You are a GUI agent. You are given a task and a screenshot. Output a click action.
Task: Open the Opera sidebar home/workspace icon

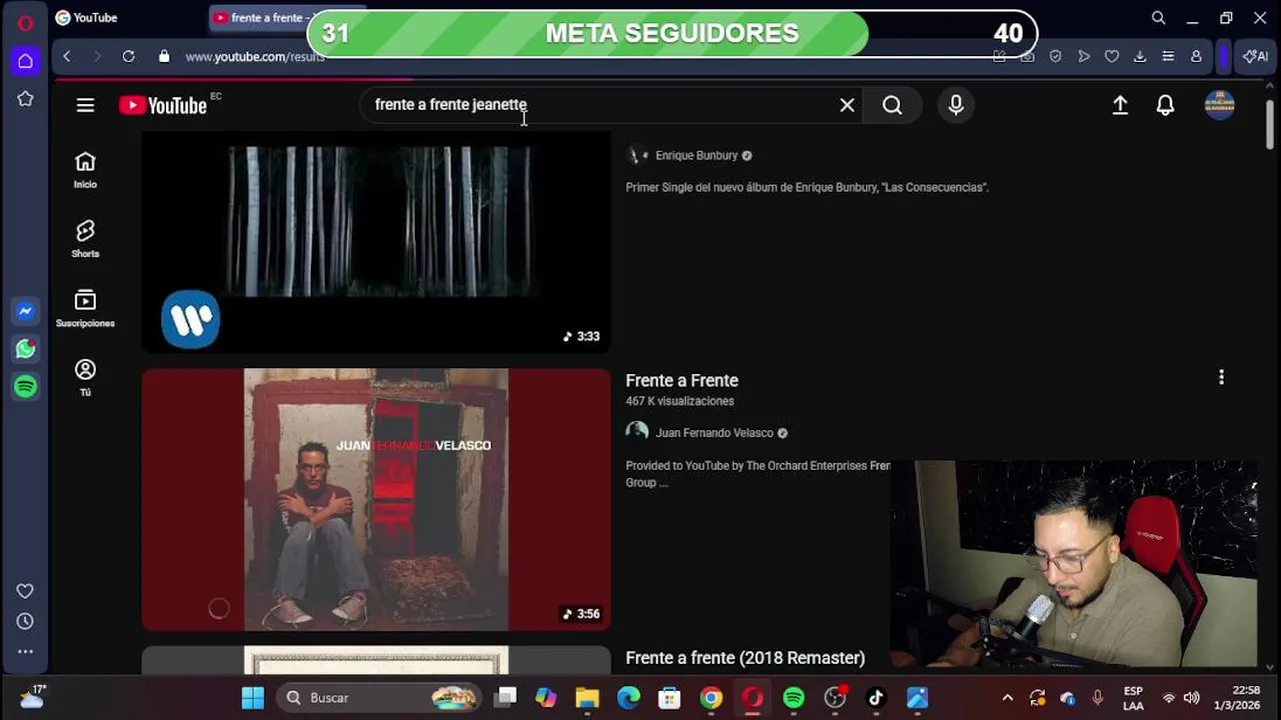[25, 61]
